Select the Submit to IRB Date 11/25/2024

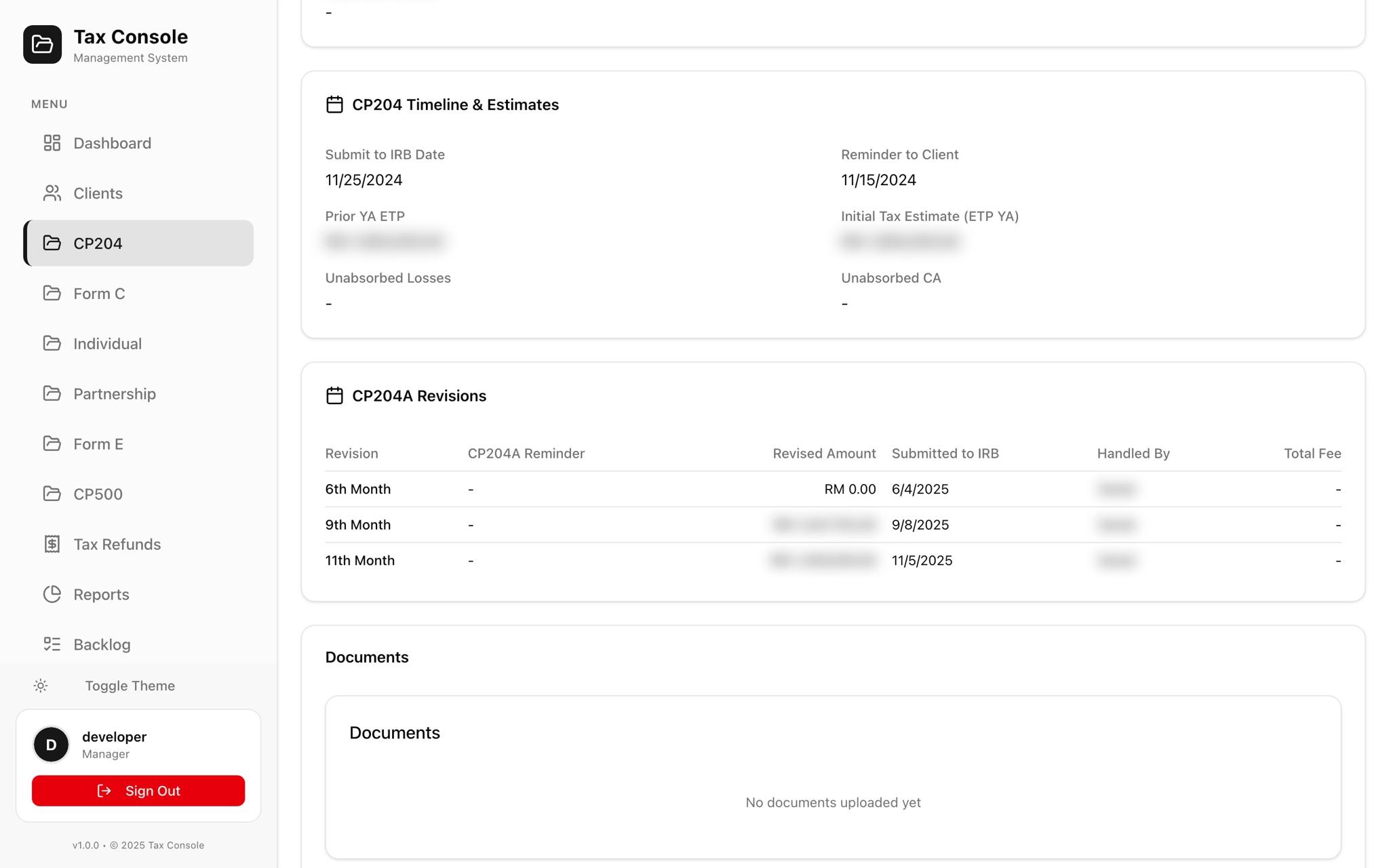[x=364, y=180]
